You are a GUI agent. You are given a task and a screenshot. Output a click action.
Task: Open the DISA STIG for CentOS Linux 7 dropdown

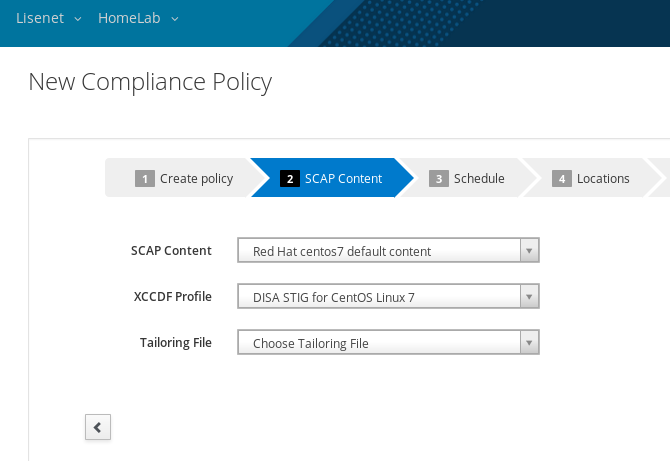[x=388, y=296]
